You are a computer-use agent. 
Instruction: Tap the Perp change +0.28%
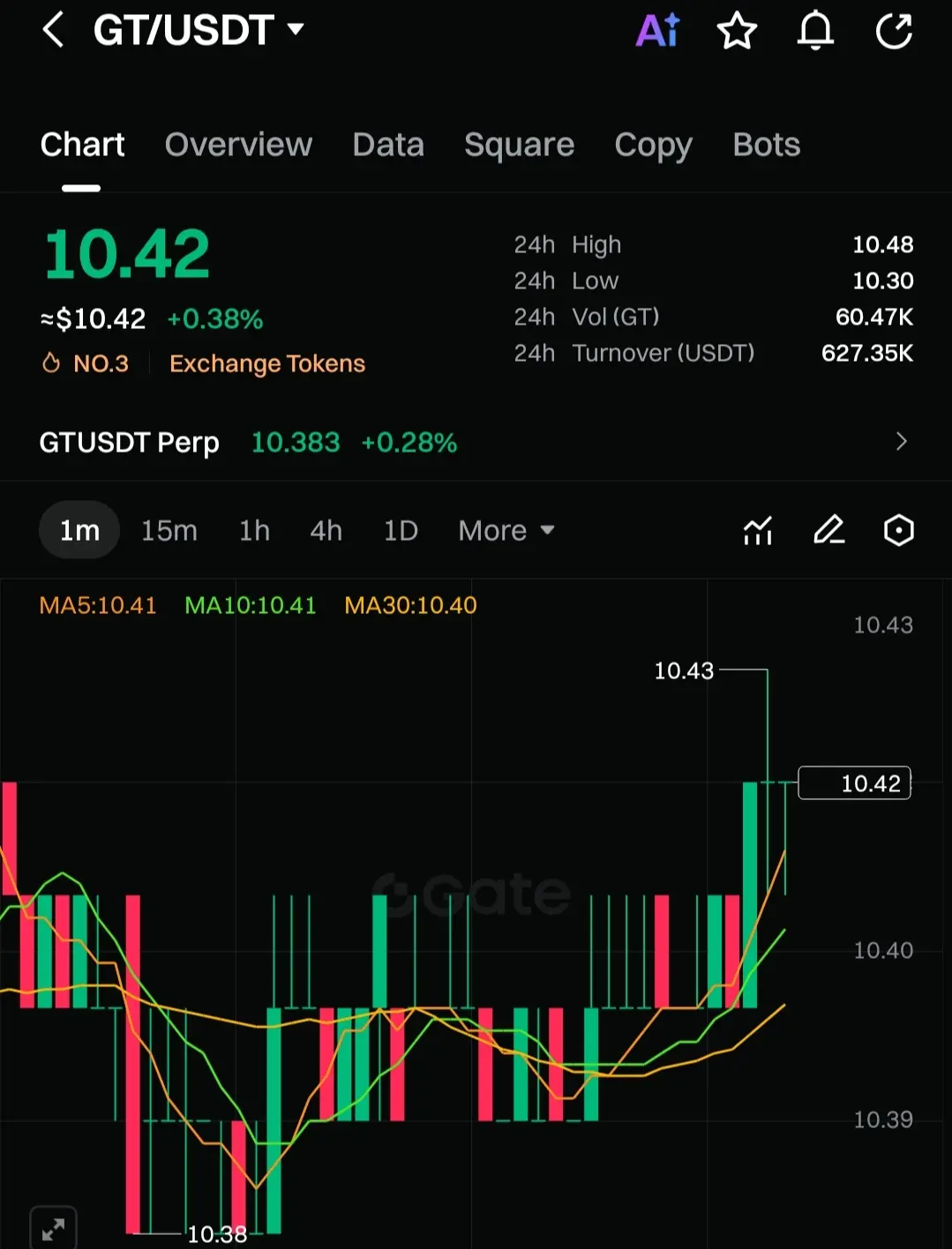pos(409,442)
